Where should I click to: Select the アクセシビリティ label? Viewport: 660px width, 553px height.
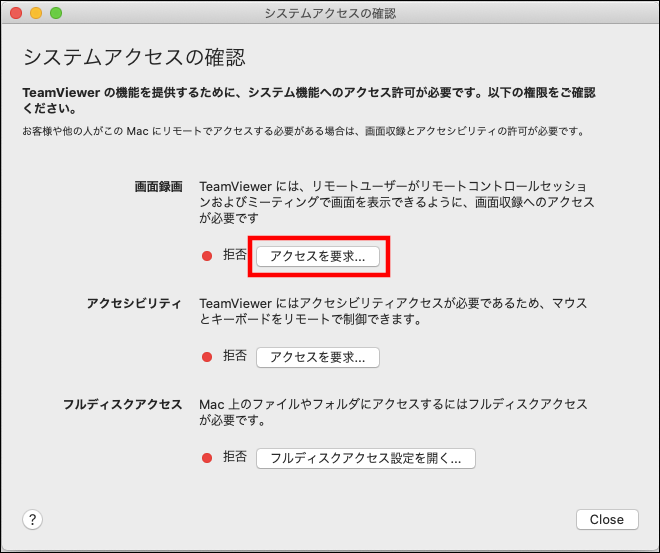(134, 303)
